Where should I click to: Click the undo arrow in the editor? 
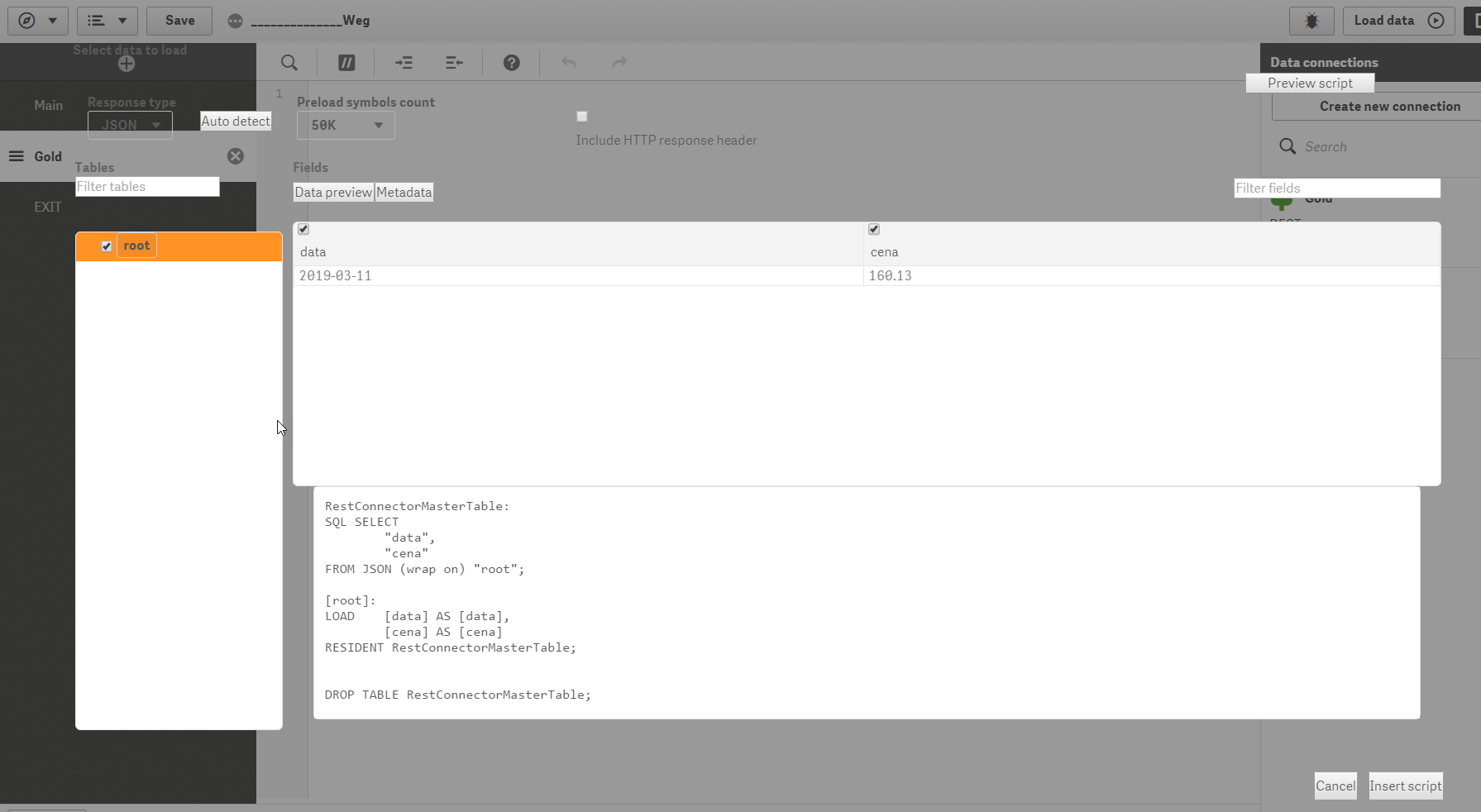click(568, 63)
